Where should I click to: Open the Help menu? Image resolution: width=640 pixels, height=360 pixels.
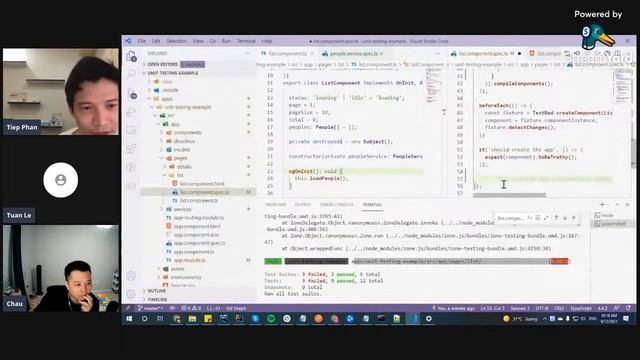267,41
